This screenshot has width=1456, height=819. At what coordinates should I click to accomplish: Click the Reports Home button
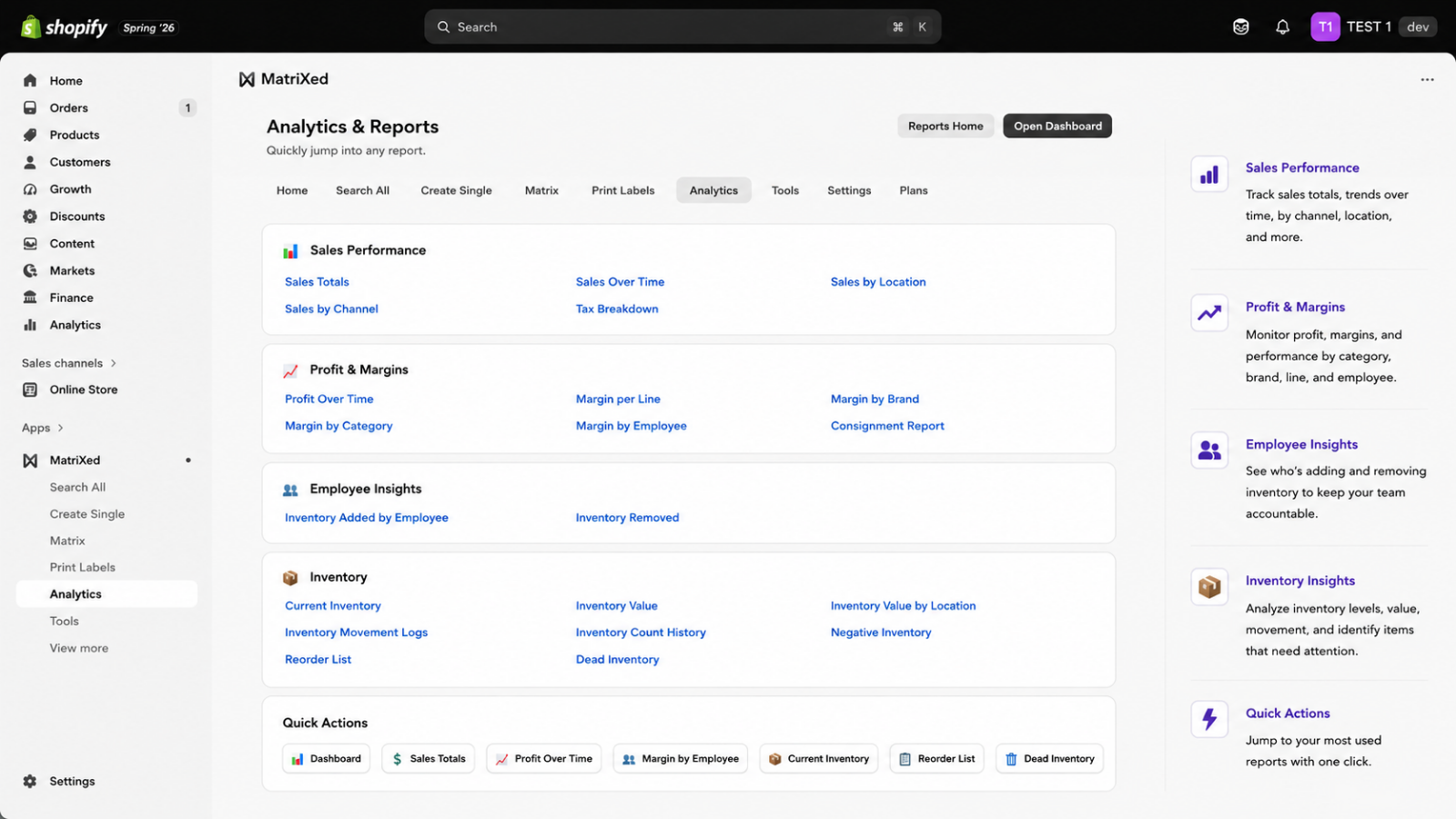[945, 126]
